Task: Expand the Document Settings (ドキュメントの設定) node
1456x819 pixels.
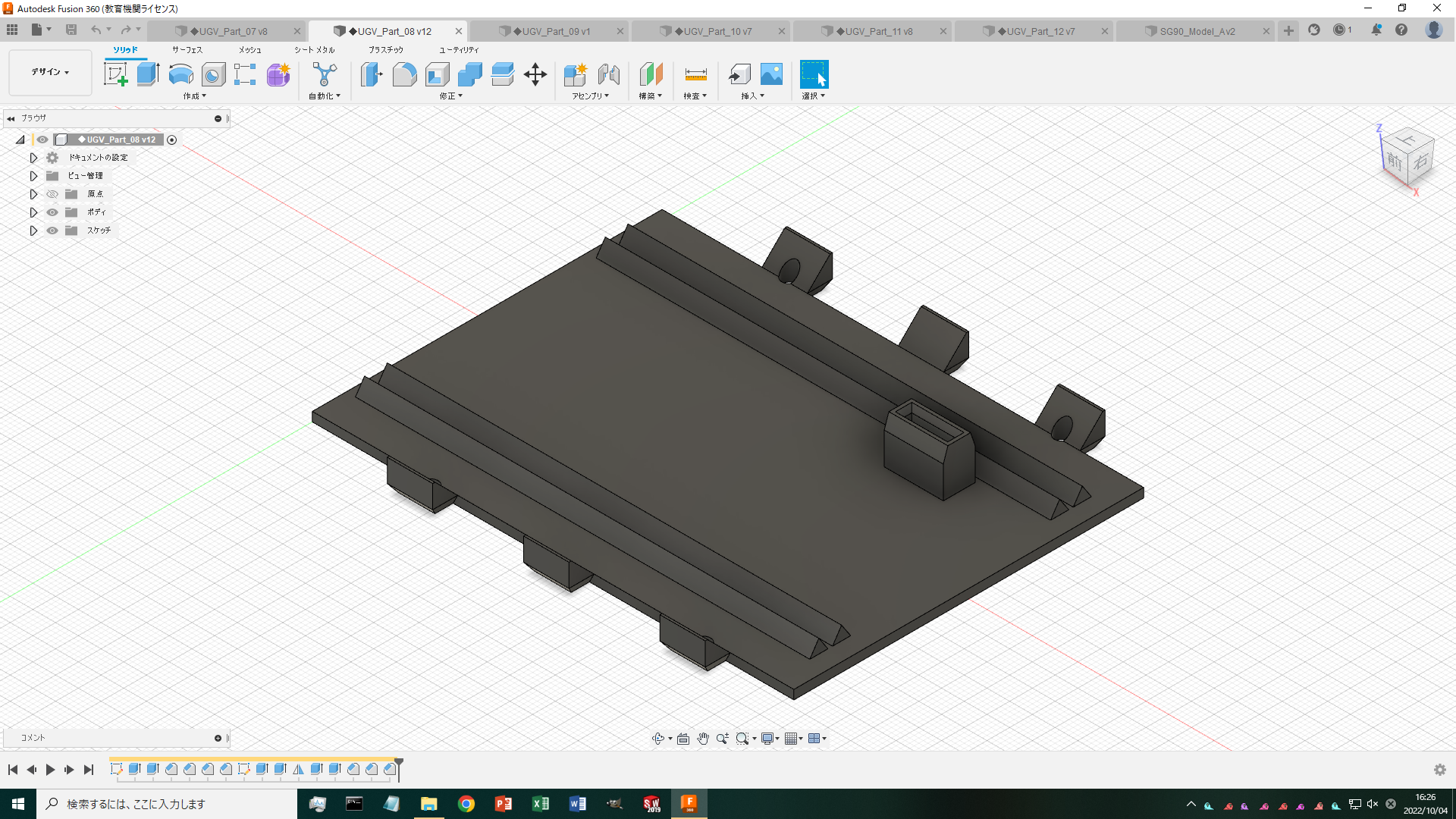Action: tap(33, 158)
